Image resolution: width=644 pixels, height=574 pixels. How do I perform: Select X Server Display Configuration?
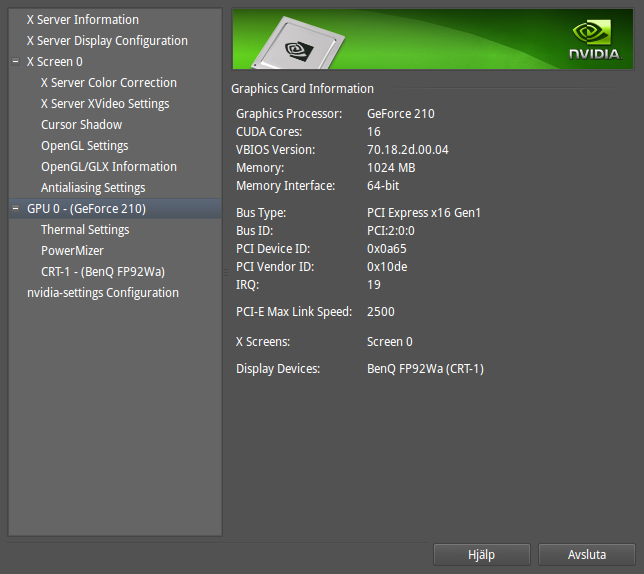pos(107,41)
